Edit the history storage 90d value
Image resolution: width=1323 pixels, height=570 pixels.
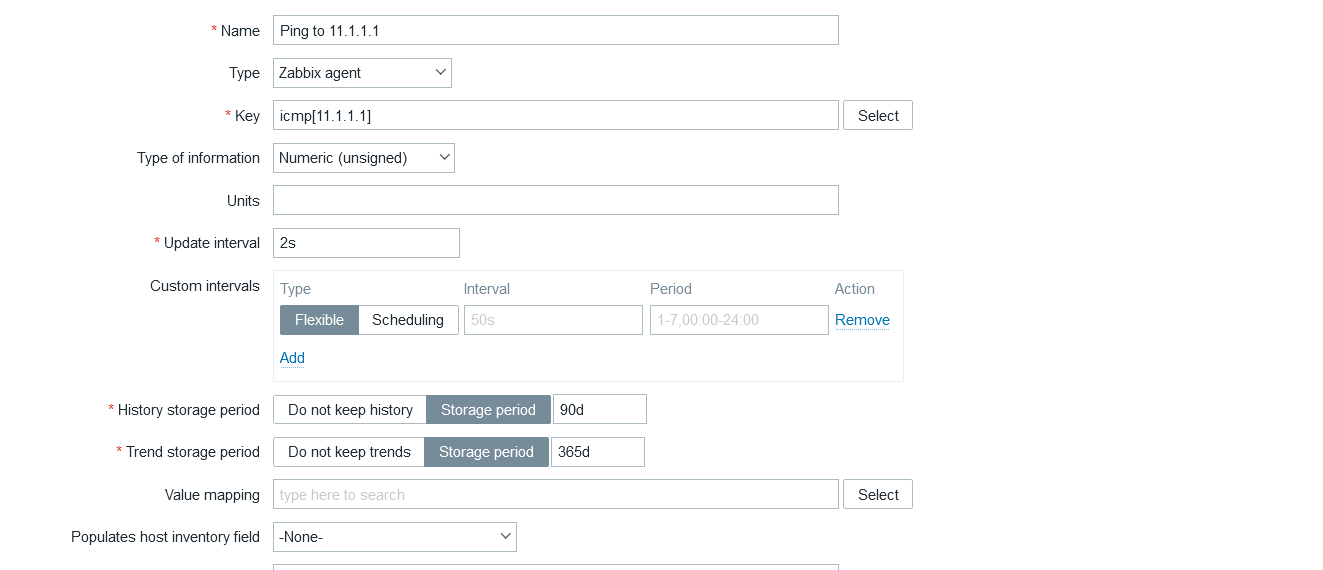(600, 410)
